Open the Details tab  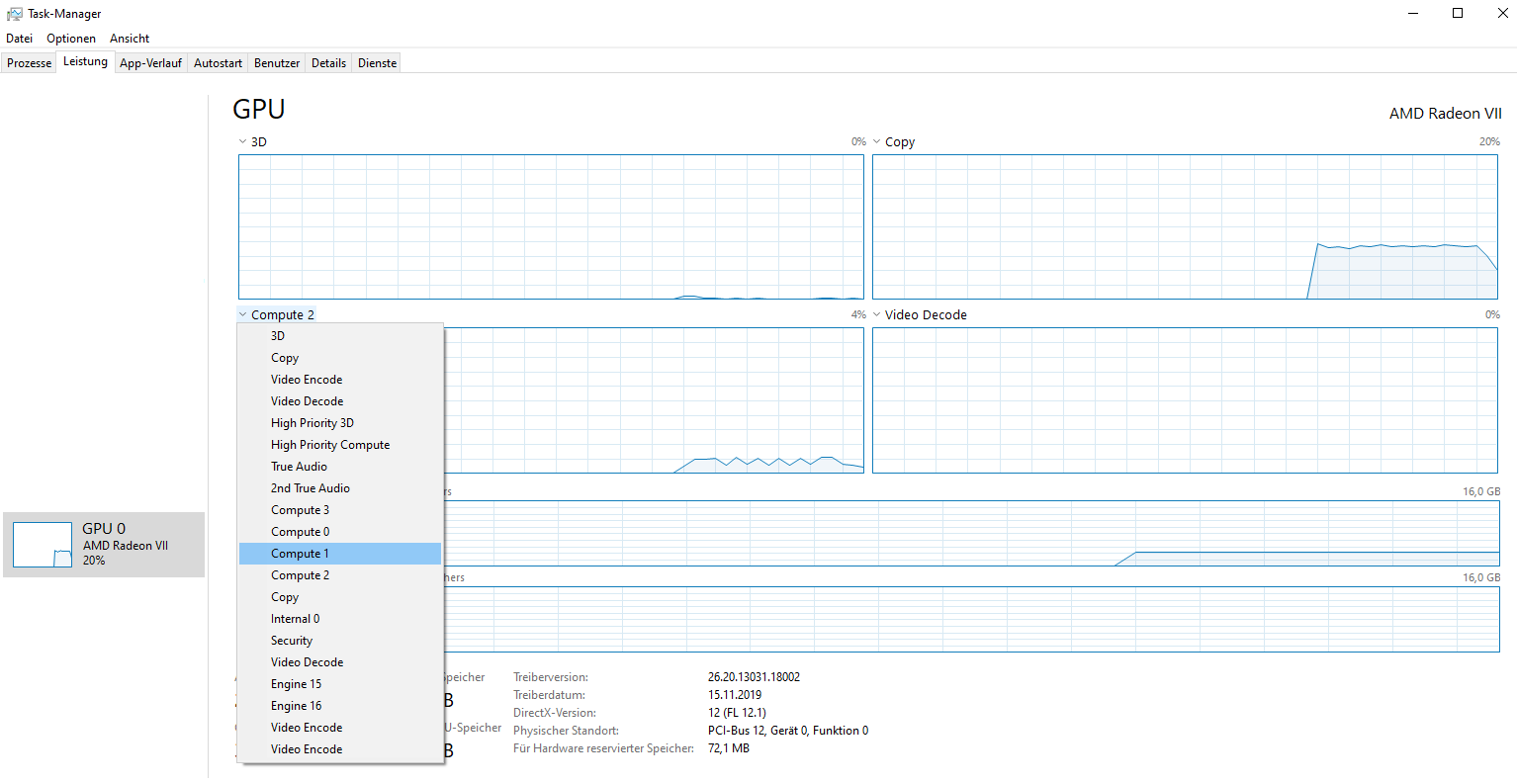pyautogui.click(x=328, y=62)
